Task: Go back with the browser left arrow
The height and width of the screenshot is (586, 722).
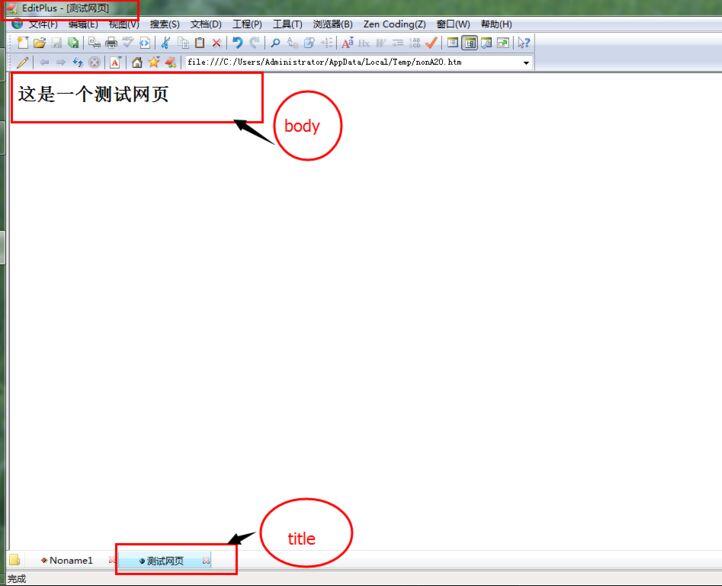Action: [x=45, y=62]
